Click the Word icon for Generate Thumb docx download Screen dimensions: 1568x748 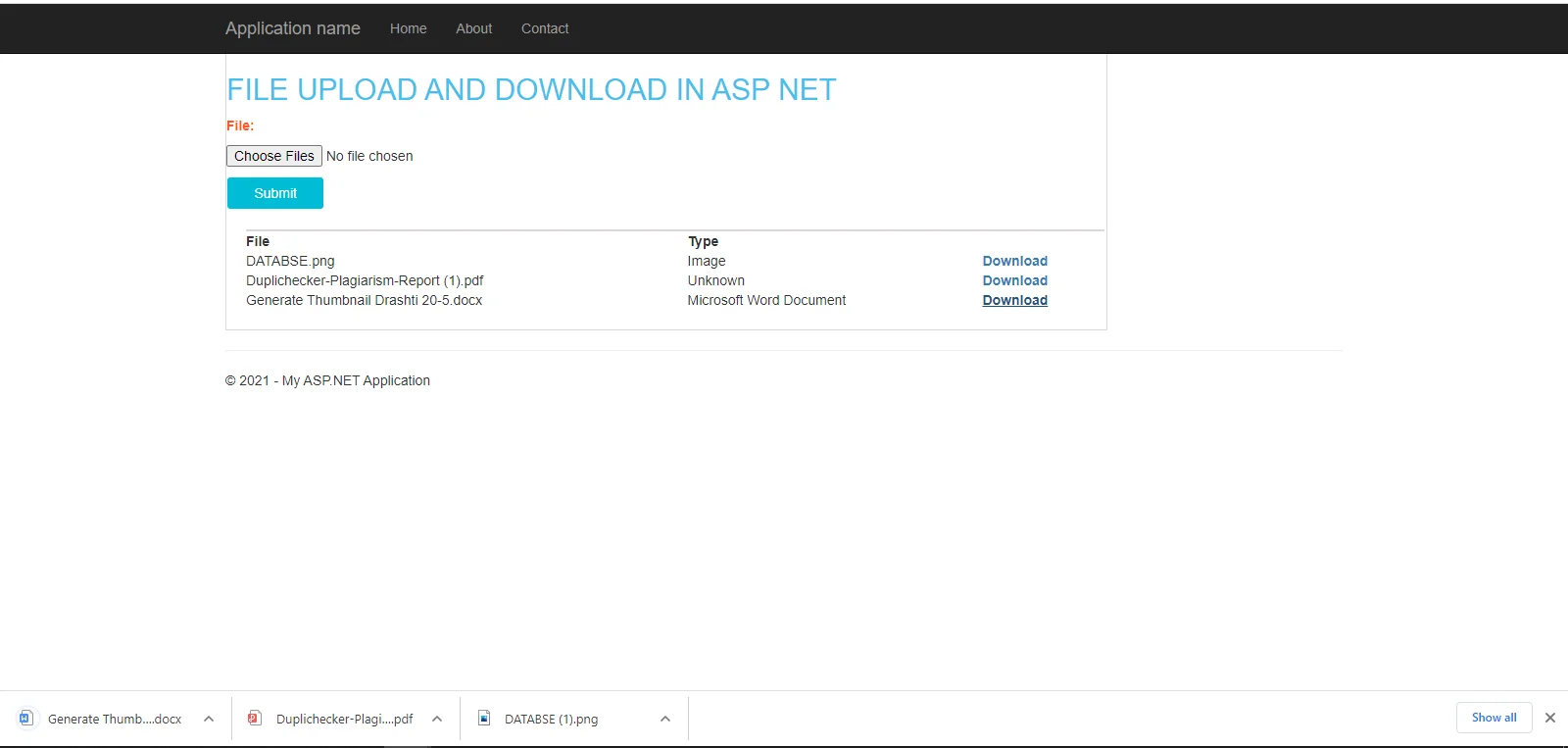click(x=26, y=719)
